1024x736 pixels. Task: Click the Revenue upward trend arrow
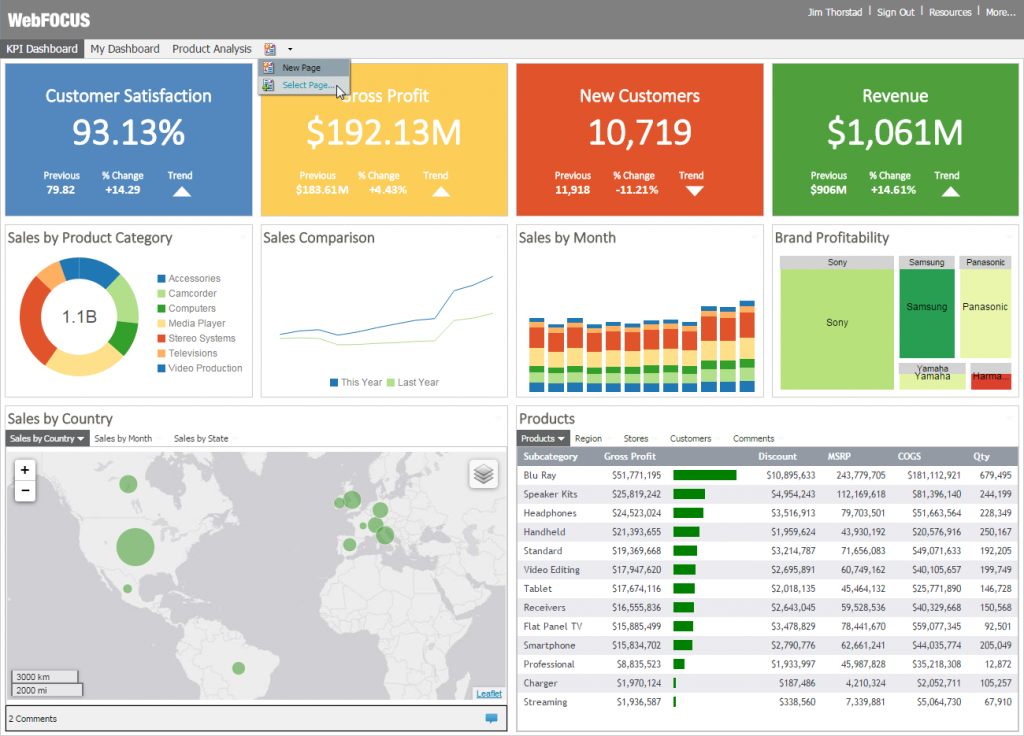[x=950, y=191]
